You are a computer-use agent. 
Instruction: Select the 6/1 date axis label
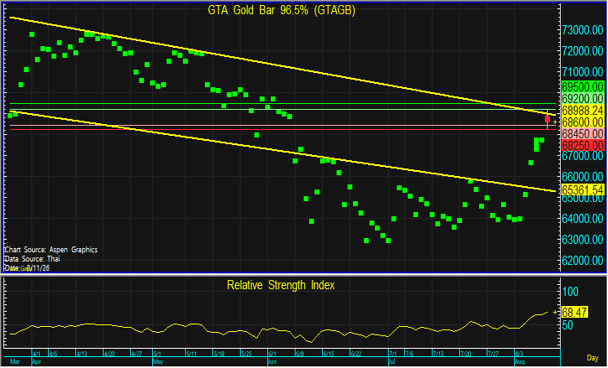pyautogui.click(x=272, y=354)
